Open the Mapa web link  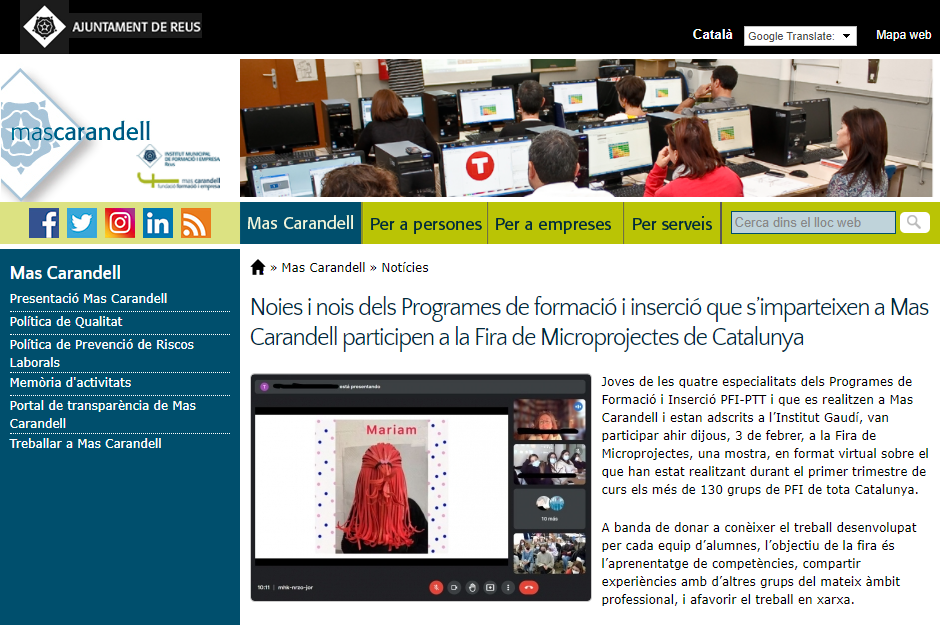click(903, 35)
